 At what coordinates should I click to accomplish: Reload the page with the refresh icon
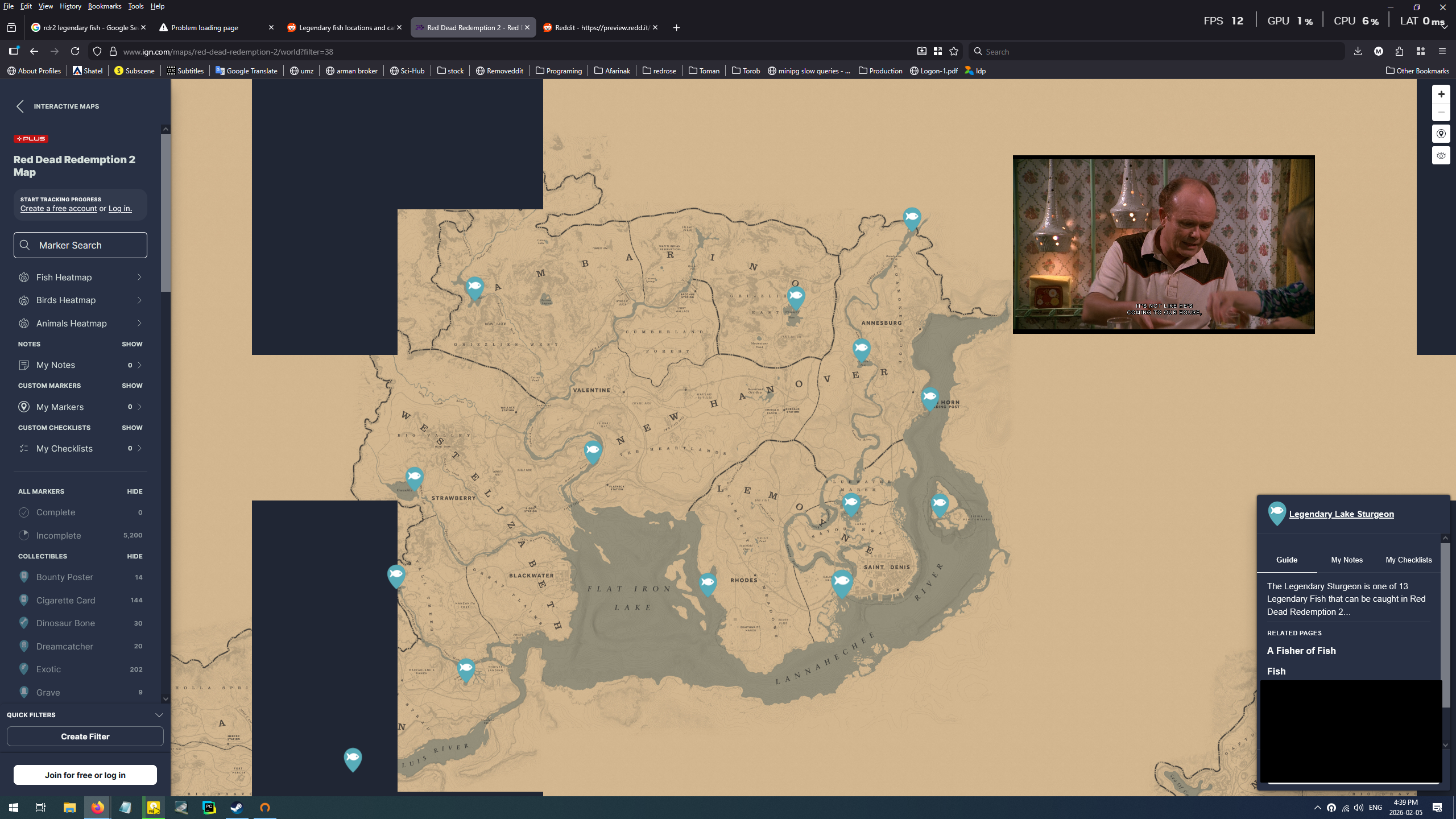(75, 51)
